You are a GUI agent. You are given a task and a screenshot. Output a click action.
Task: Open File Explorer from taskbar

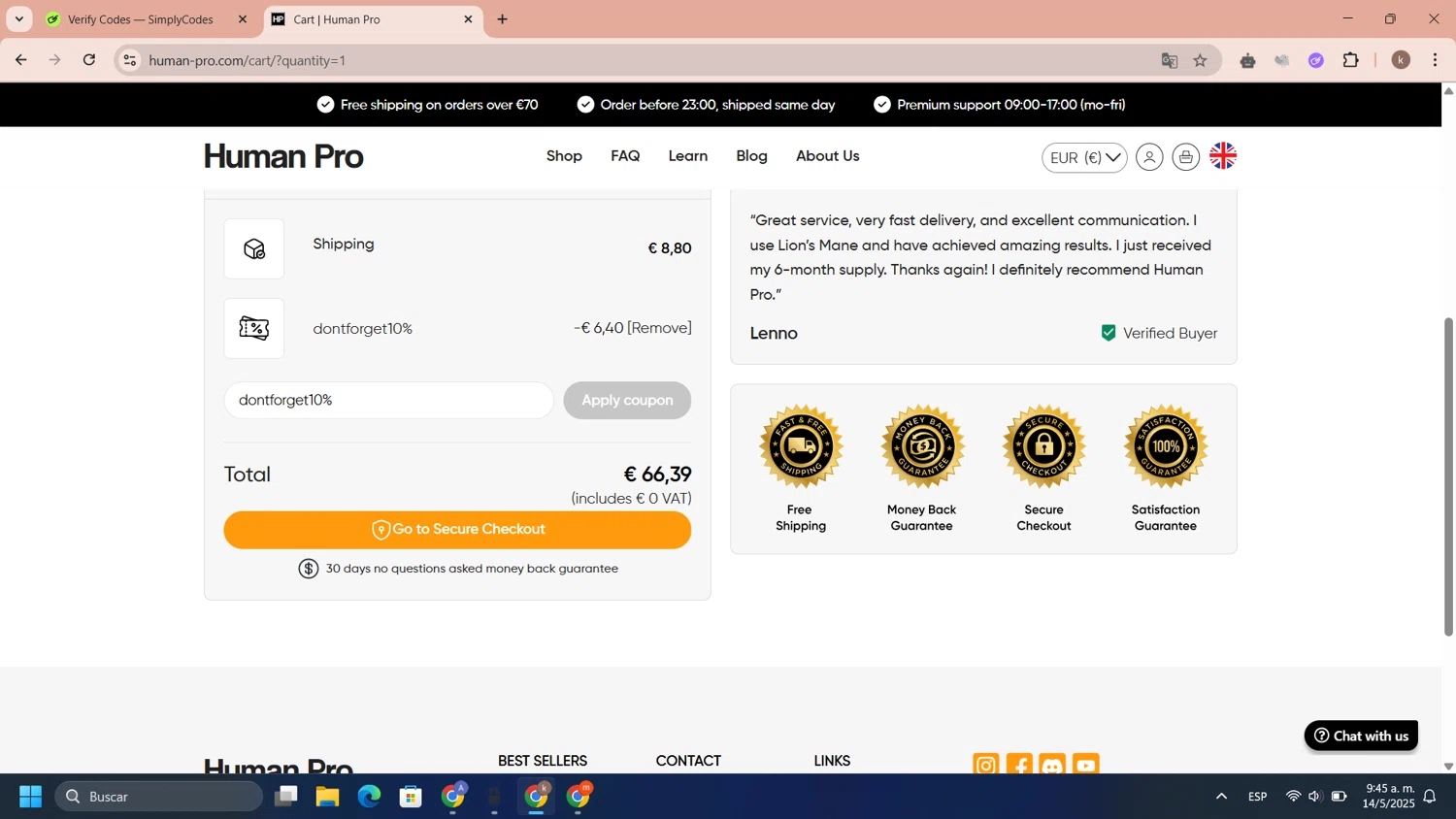click(x=327, y=797)
